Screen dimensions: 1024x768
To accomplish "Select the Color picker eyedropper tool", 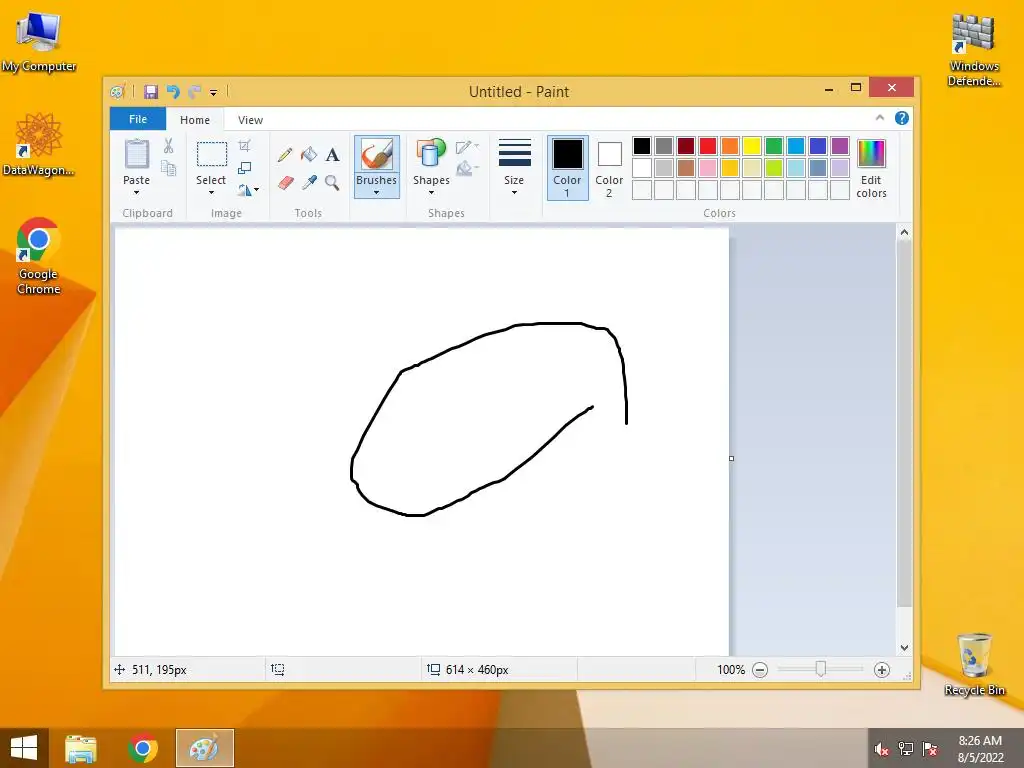I will [x=309, y=182].
